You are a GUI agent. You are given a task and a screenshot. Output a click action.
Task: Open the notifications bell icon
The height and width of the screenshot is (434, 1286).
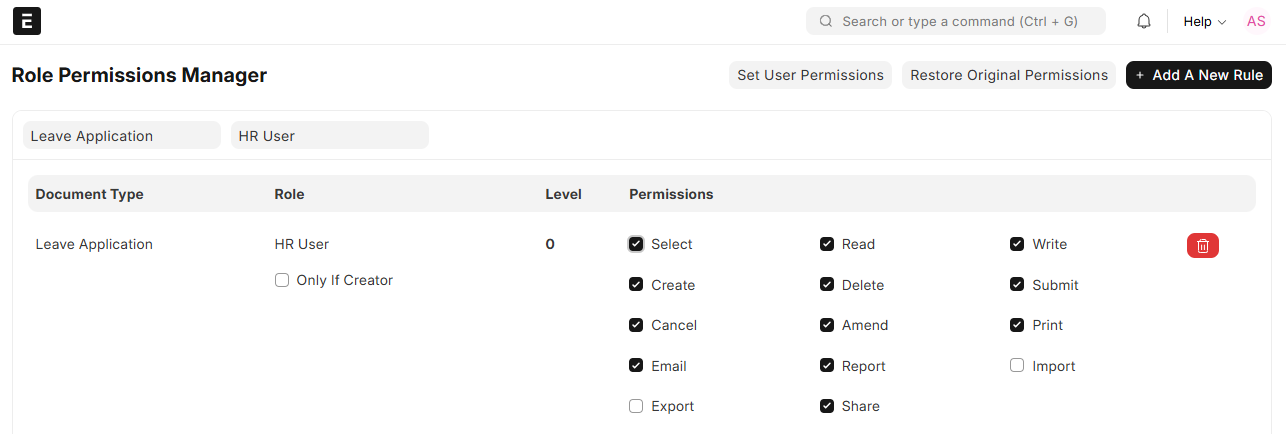(x=1144, y=21)
